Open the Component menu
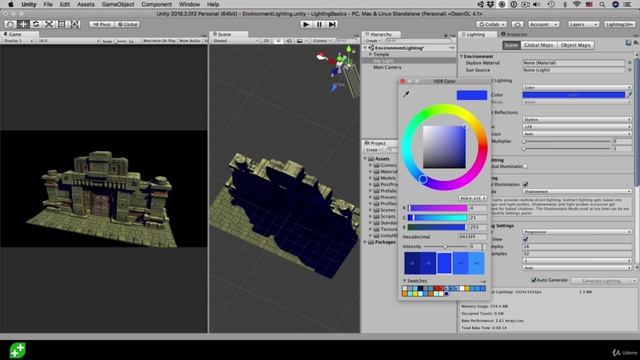Viewport: 640px width, 360px height. coord(156,4)
